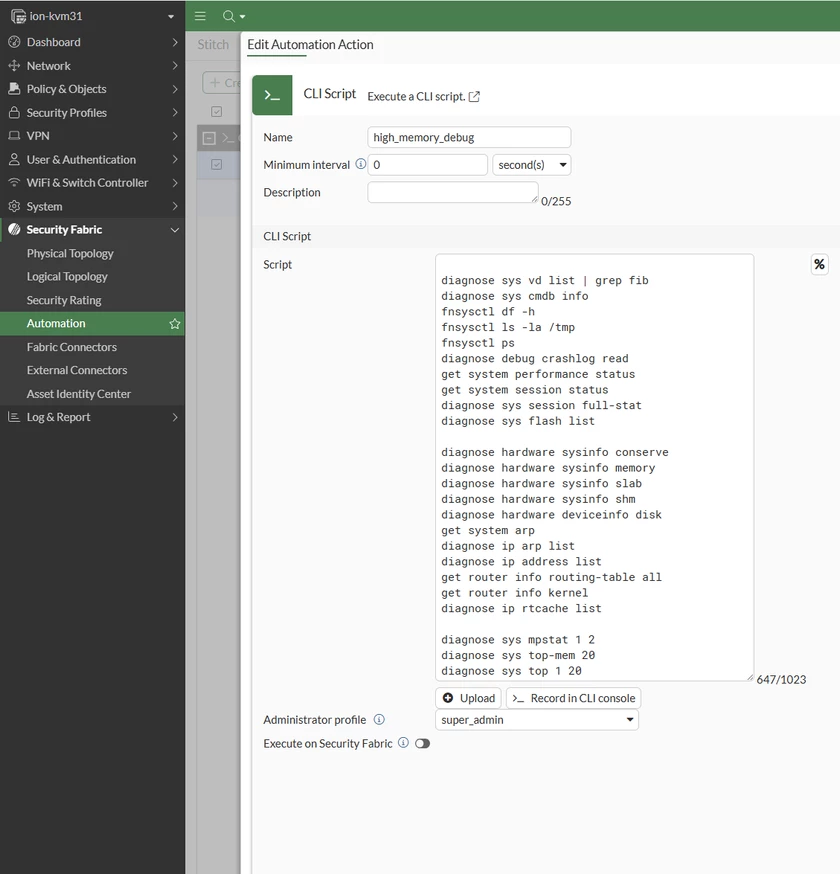This screenshot has width=840, height=874.
Task: Open the search magnifier in top bar
Action: [229, 16]
